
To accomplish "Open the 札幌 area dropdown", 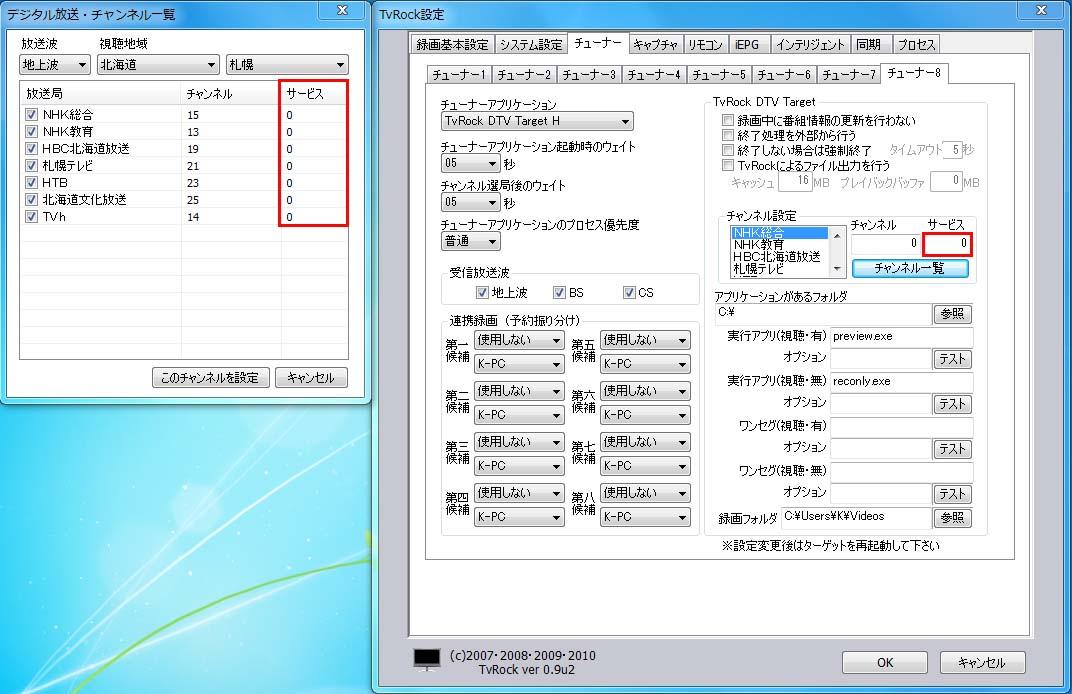I will pos(287,65).
